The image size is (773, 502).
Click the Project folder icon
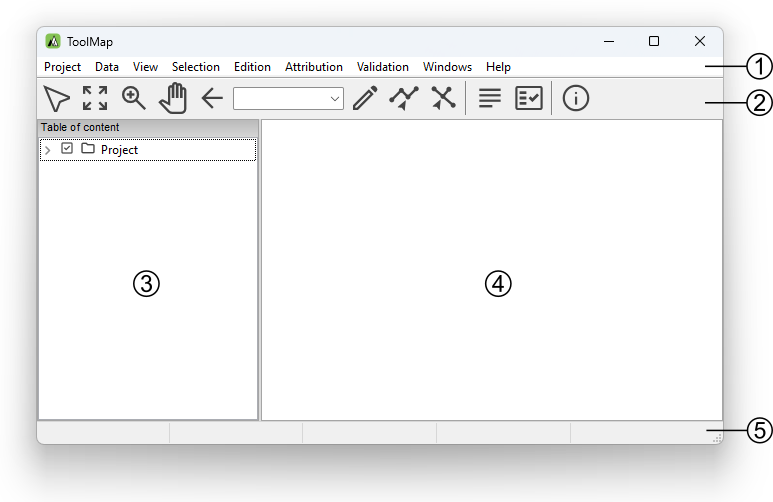pyautogui.click(x=88, y=148)
